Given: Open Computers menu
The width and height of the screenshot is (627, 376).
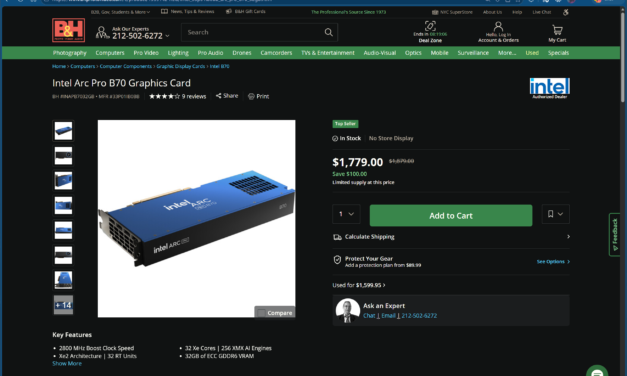Looking at the screenshot, I should (x=110, y=53).
